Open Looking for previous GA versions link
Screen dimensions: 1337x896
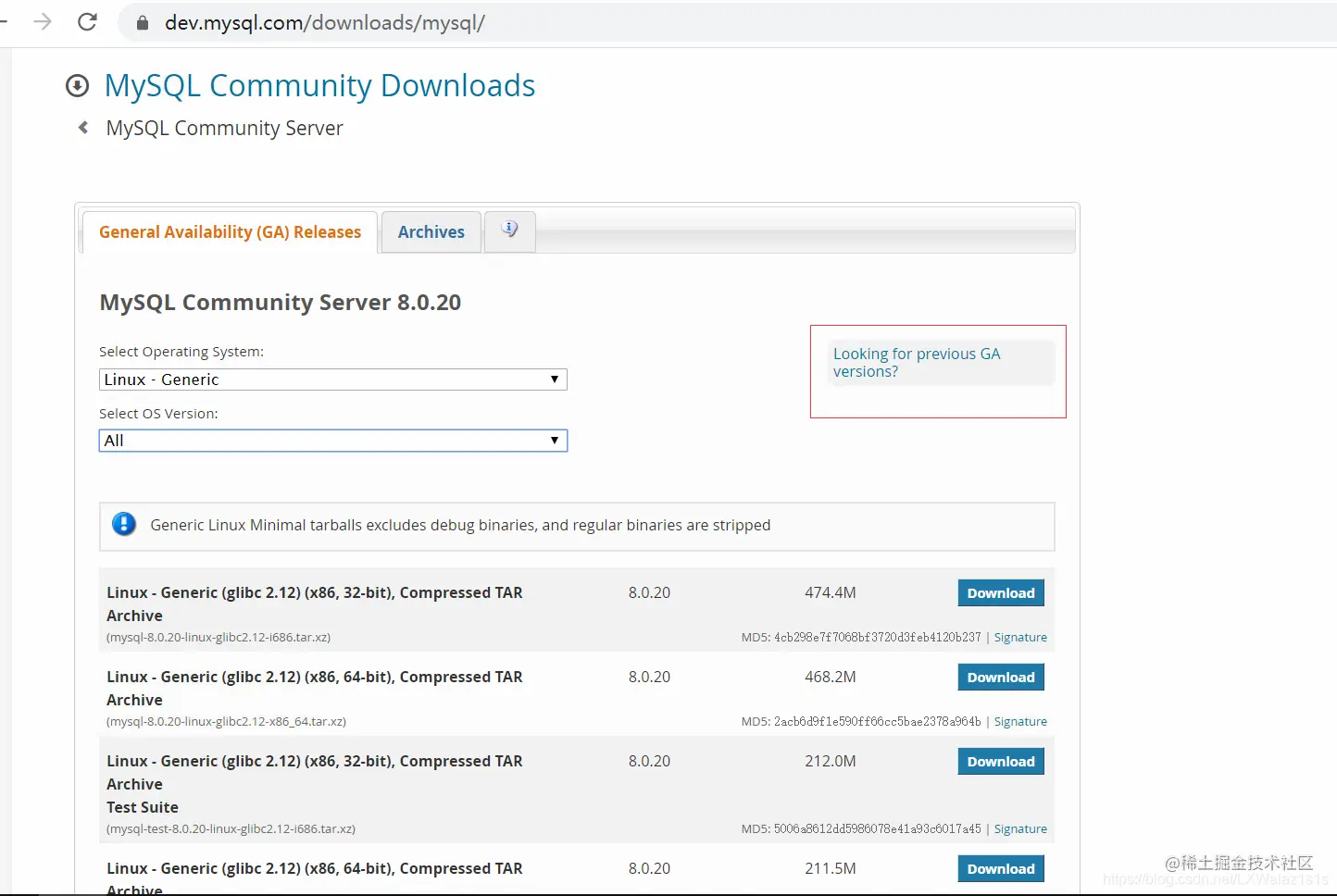(917, 363)
